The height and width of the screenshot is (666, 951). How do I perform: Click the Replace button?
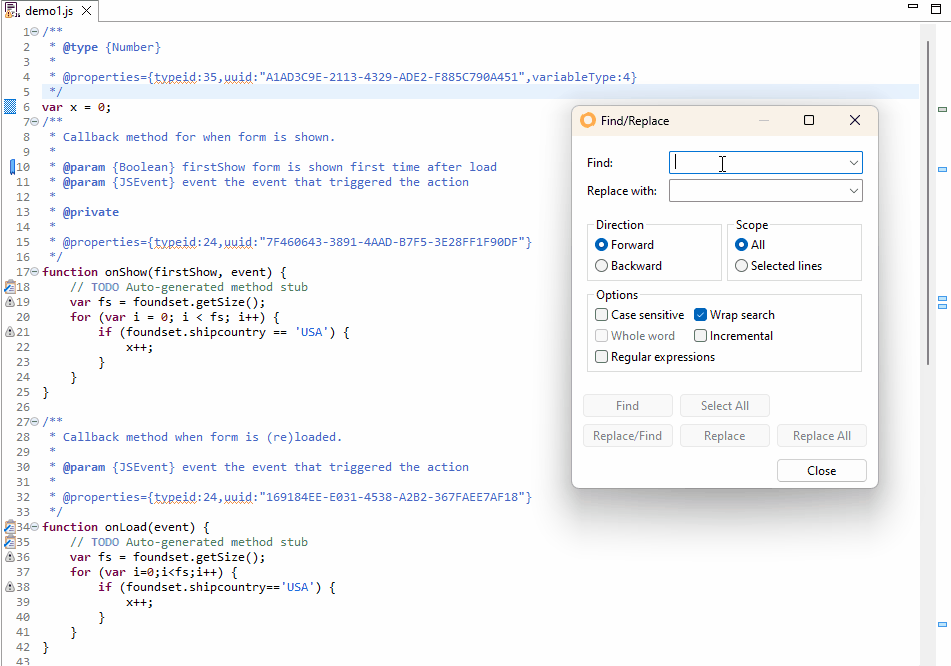725,436
